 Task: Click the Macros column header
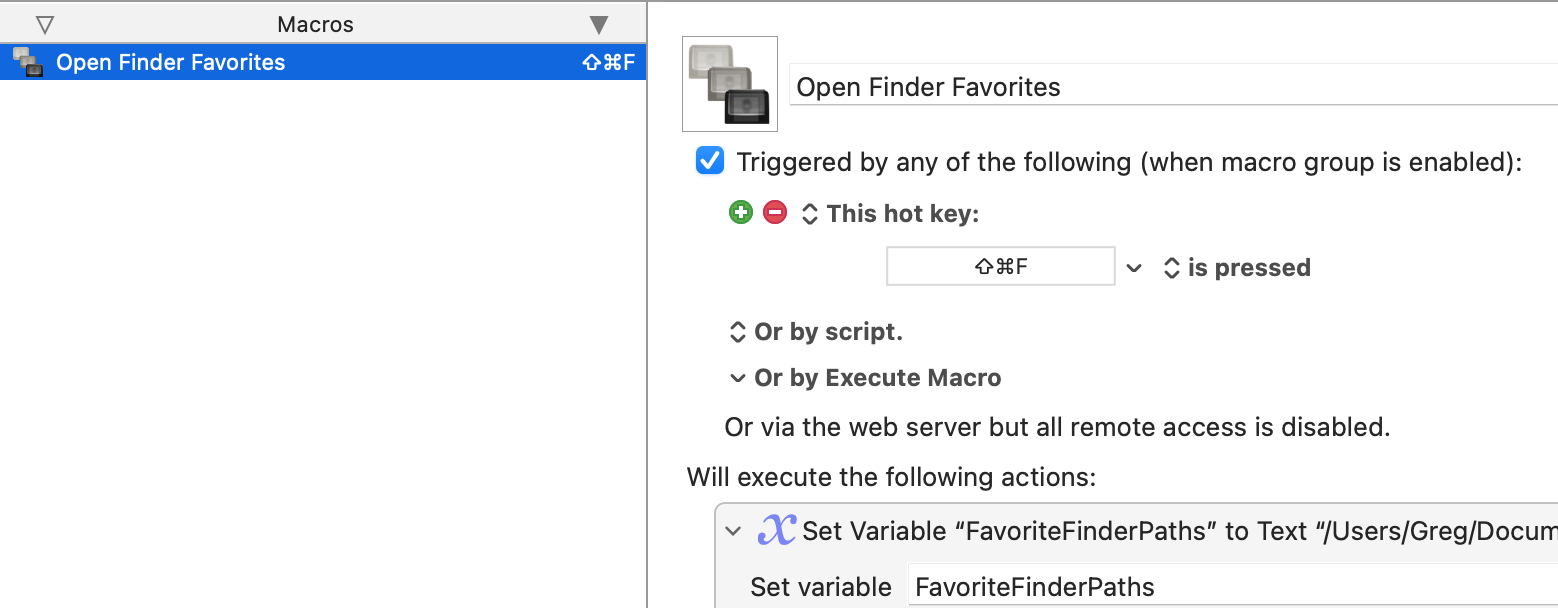316,25
